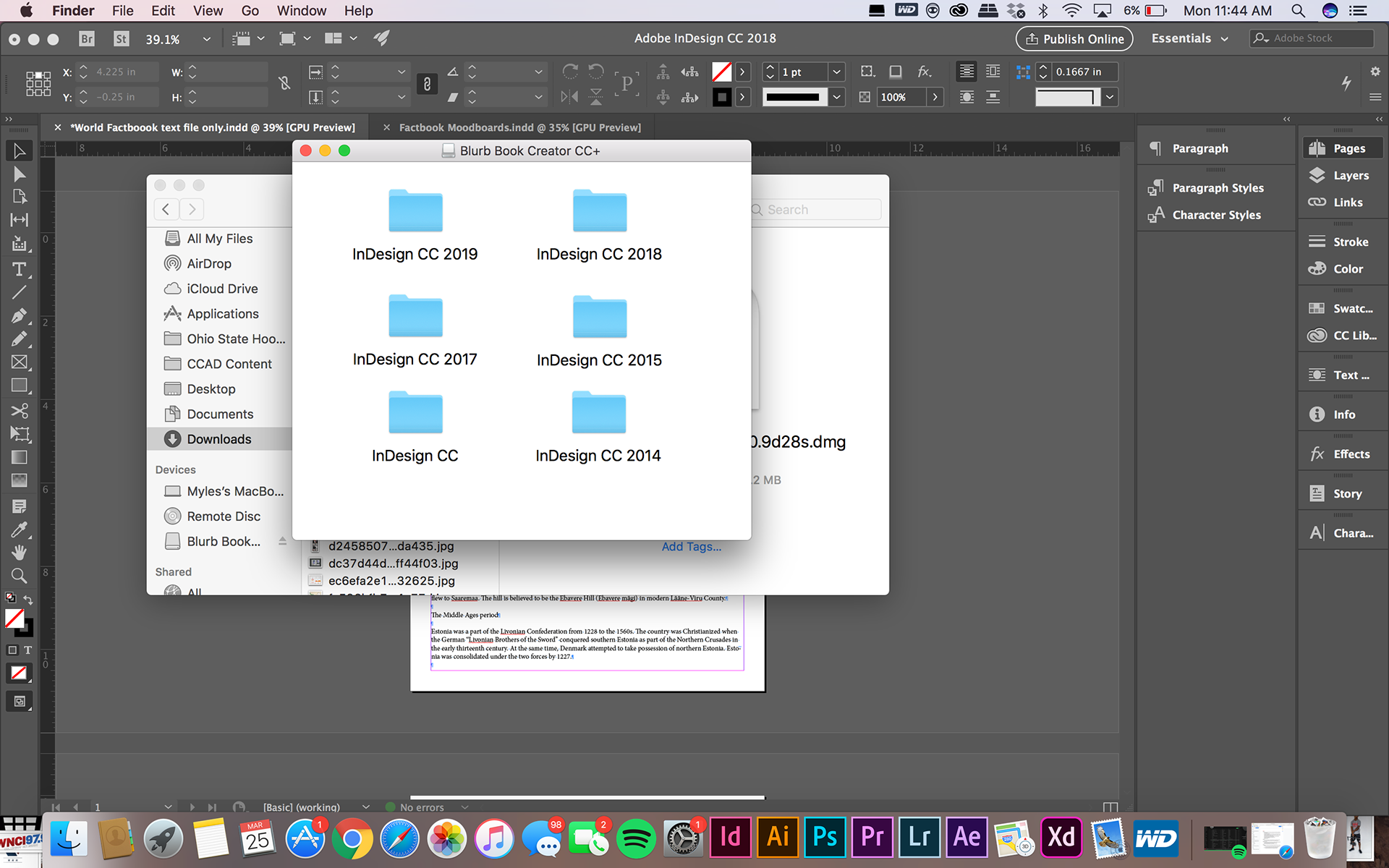Image resolution: width=1389 pixels, height=868 pixels.
Task: Open the InDesign CC 2018 folder
Action: coord(599,226)
